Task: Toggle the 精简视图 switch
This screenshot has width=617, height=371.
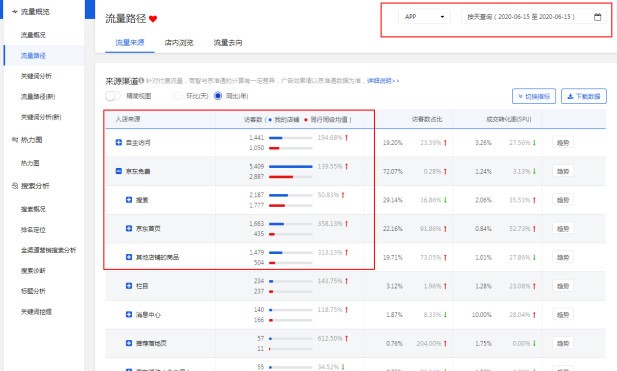Action: tap(113, 96)
